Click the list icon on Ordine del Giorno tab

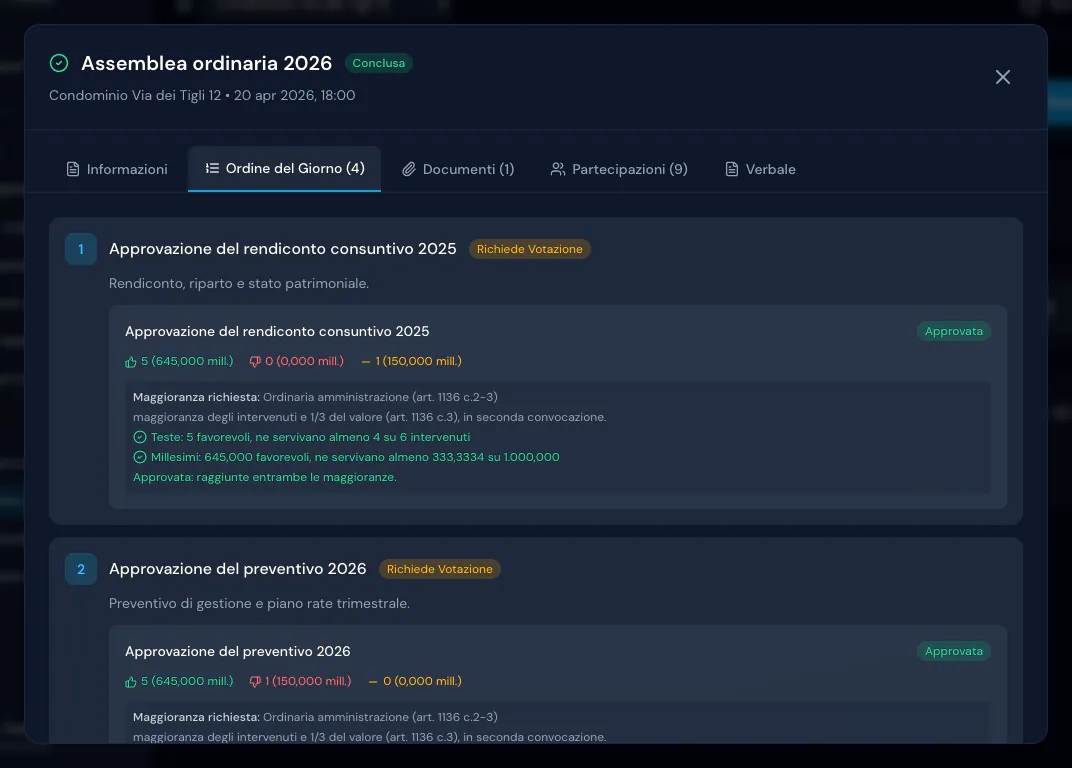pyautogui.click(x=212, y=168)
